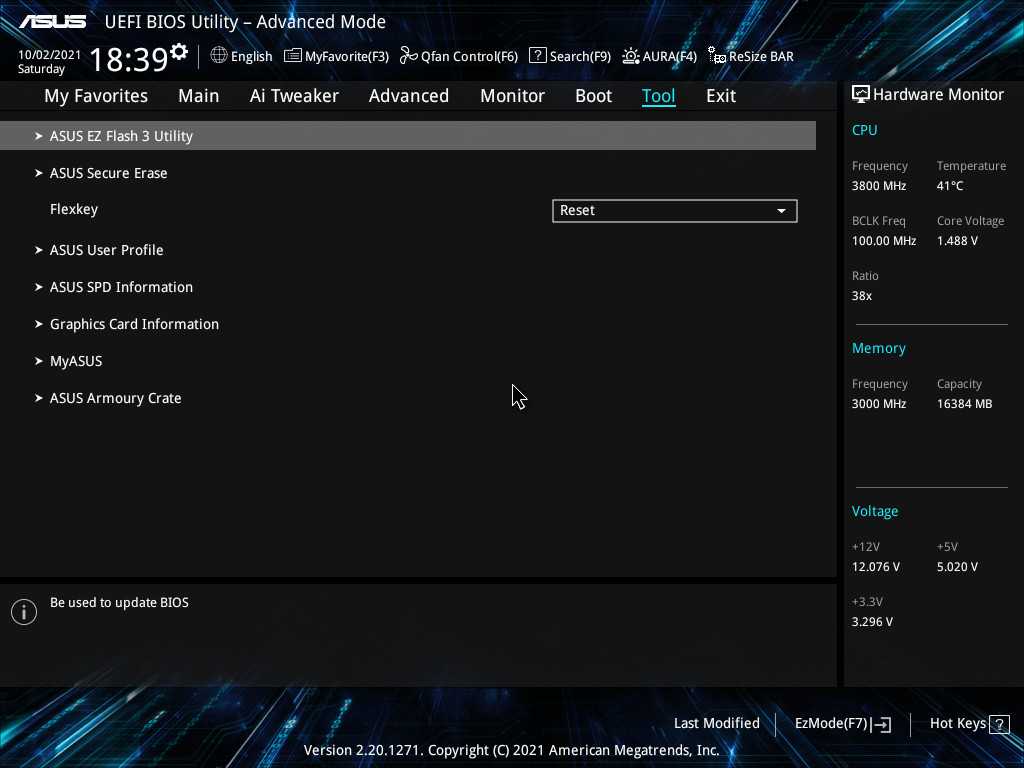
Task: Open ASUS User Profile submenu
Action: (106, 250)
